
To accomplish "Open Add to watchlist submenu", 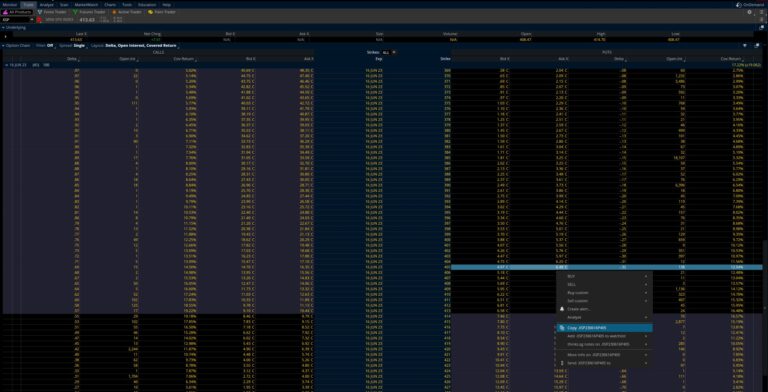I will (x=604, y=336).
